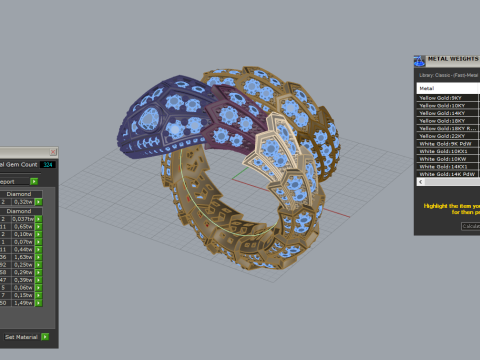Click green arrow in the 0,06tw row
Screen dimensions: 480x360
tap(39, 288)
